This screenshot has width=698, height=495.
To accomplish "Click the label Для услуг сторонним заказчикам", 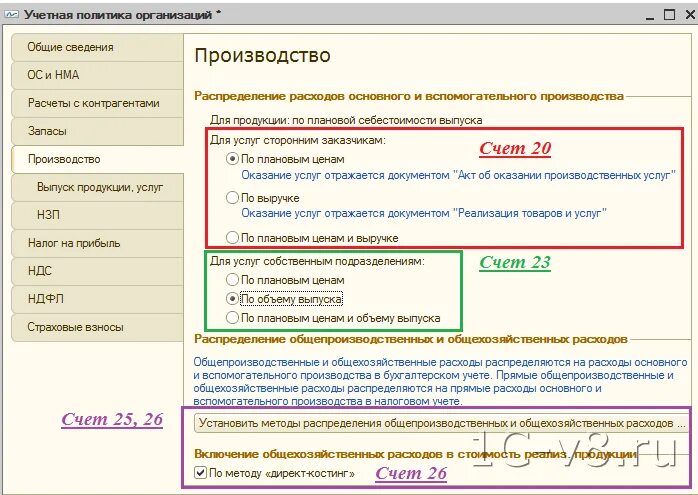I will pos(298,140).
